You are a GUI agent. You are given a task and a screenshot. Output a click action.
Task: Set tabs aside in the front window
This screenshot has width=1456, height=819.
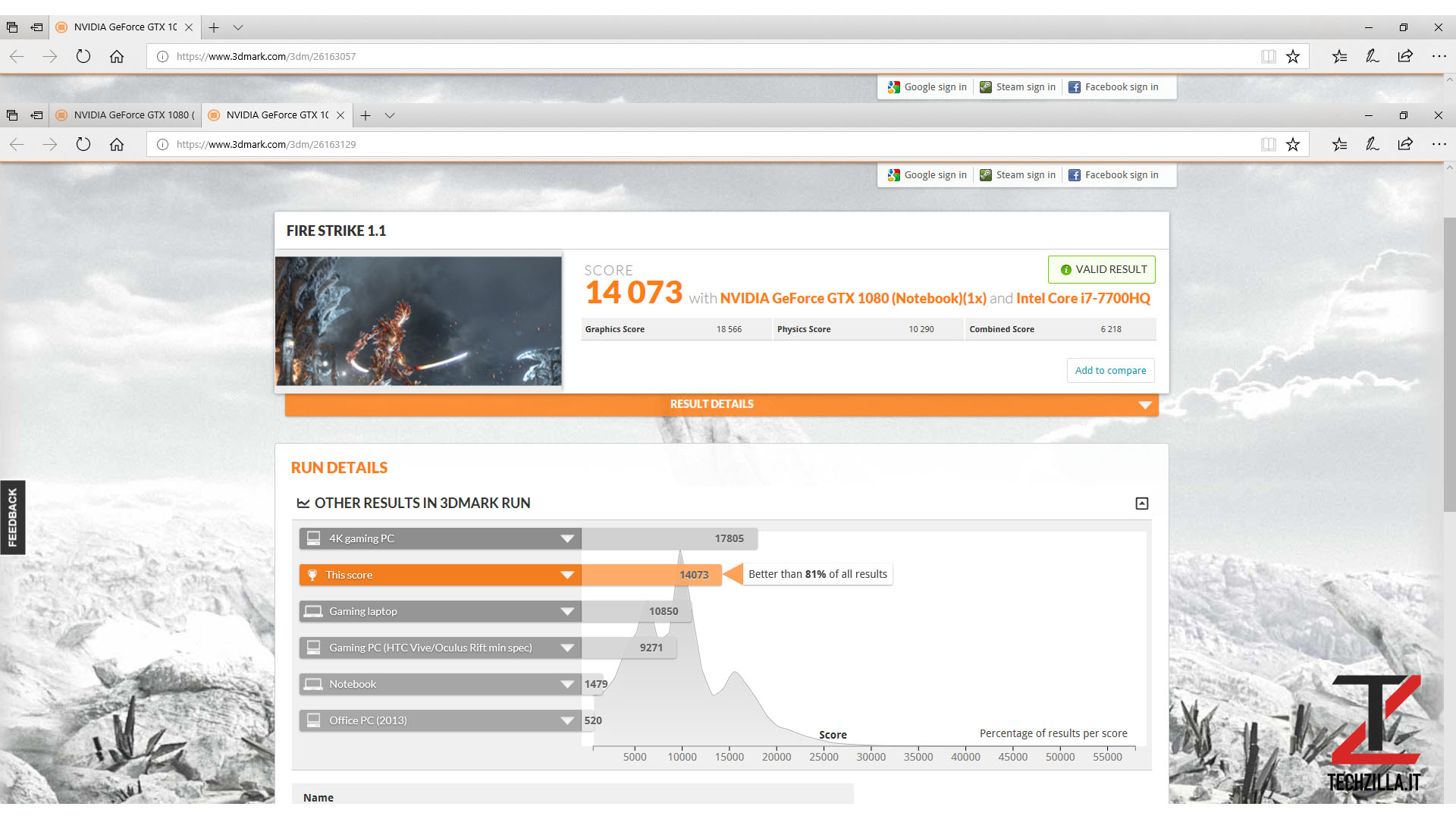pos(36,115)
